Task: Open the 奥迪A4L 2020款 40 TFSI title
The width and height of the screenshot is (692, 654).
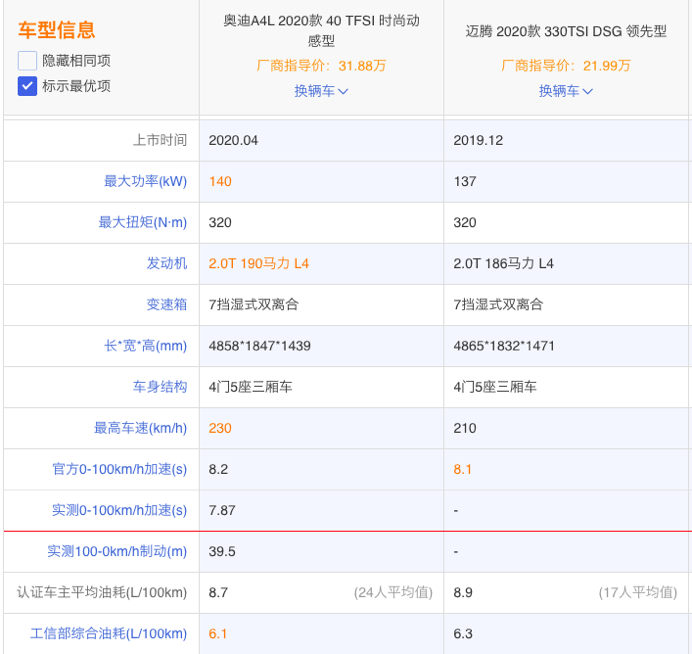Action: click(321, 30)
